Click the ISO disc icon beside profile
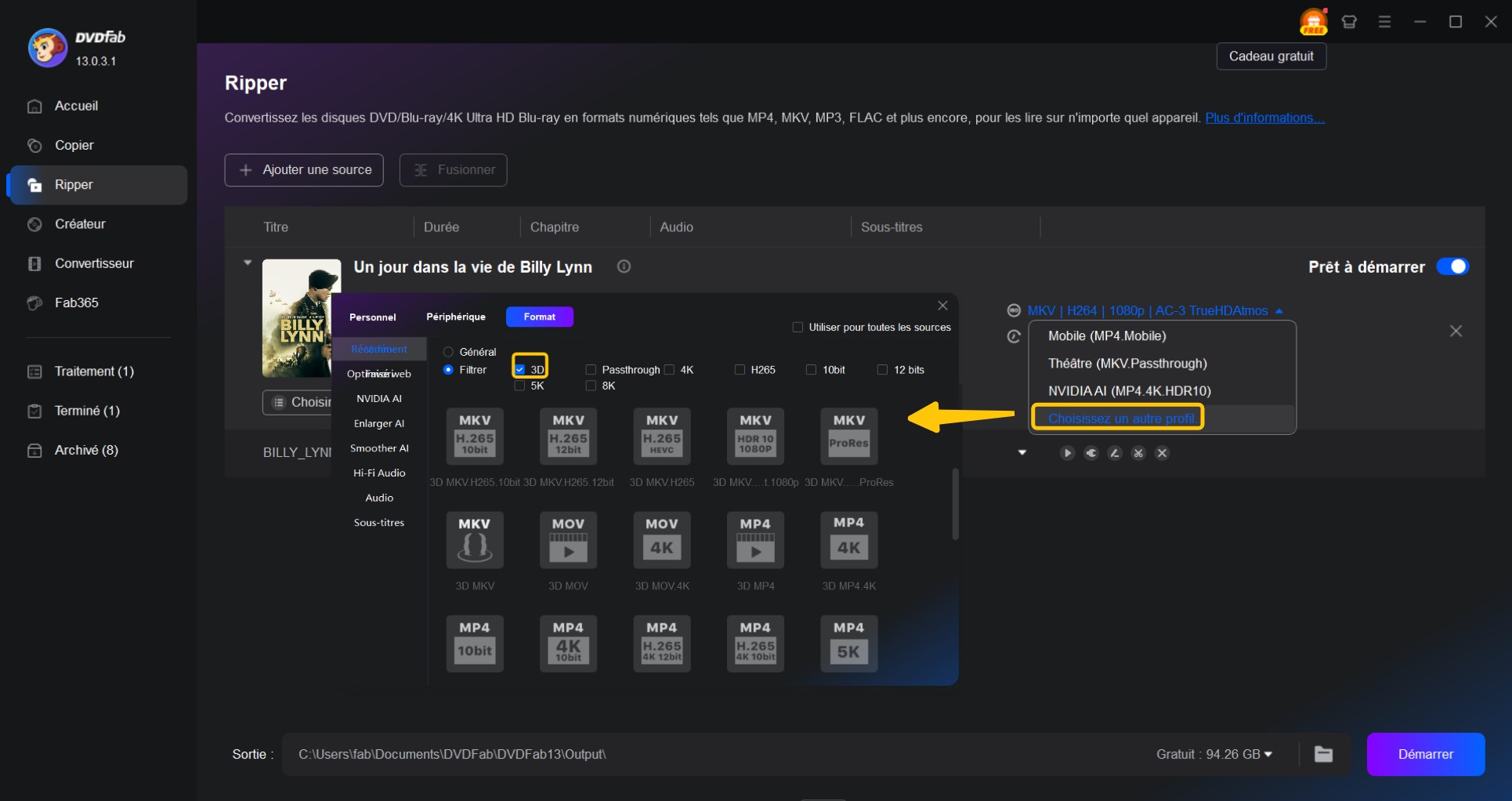1512x801 pixels. point(1014,310)
